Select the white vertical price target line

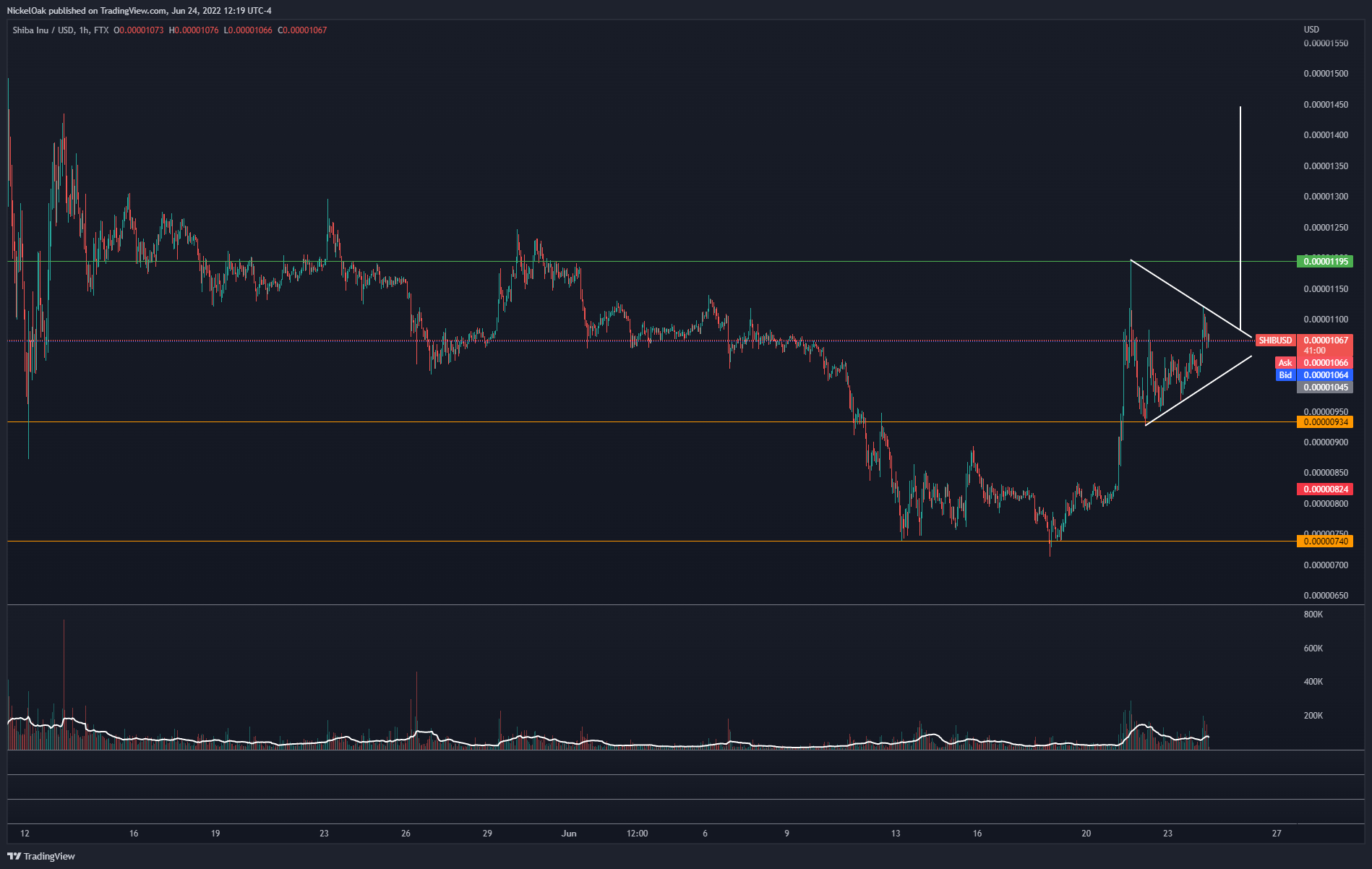tap(1240, 217)
